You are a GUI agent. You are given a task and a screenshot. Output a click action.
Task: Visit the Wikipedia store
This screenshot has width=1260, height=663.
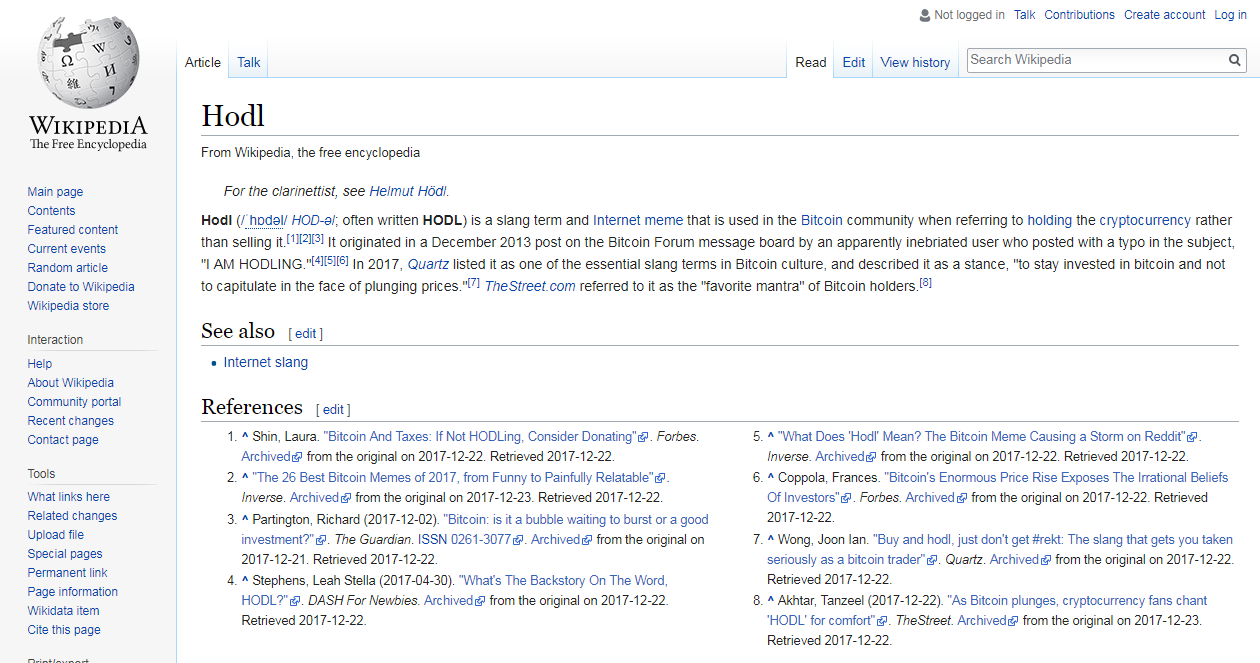tap(69, 306)
